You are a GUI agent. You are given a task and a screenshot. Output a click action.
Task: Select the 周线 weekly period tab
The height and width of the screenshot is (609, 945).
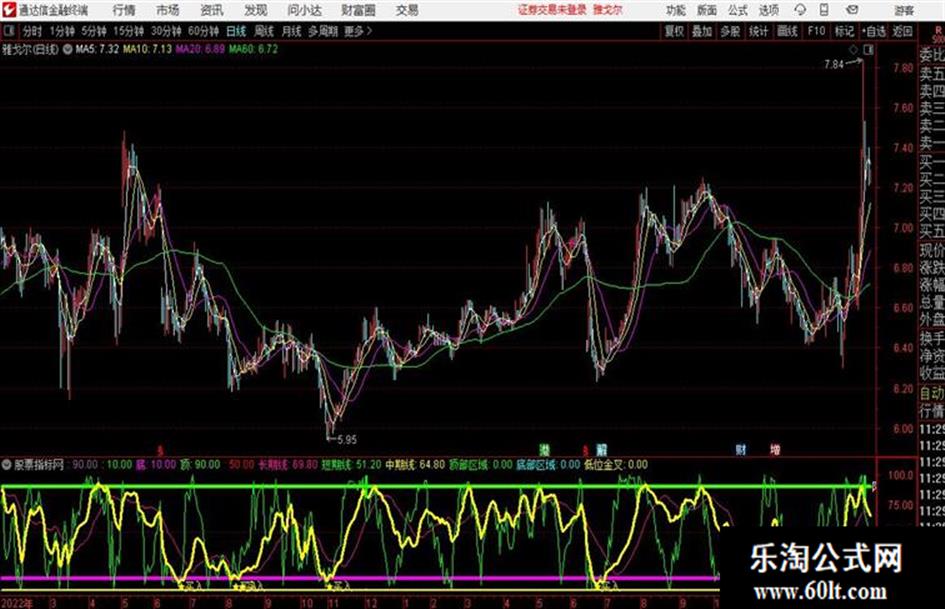(264, 31)
